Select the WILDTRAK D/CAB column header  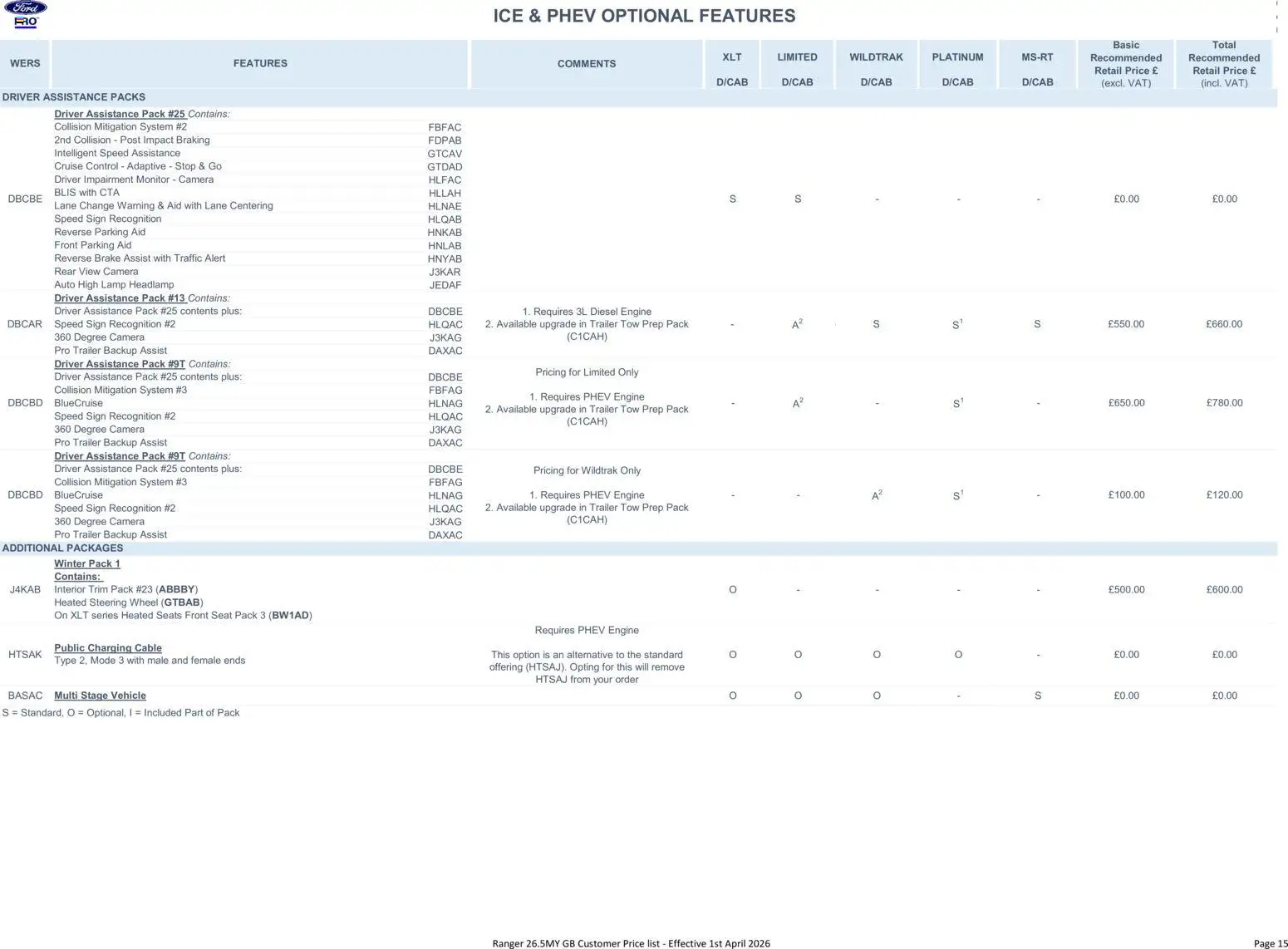[876, 70]
